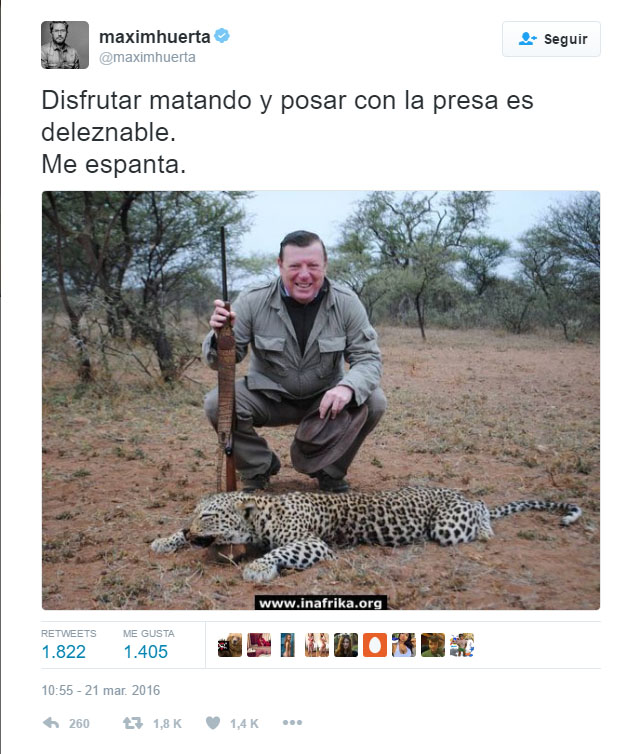Click the orange egg avatar among likers
Screen dimensions: 620x754
pyautogui.click(x=375, y=645)
